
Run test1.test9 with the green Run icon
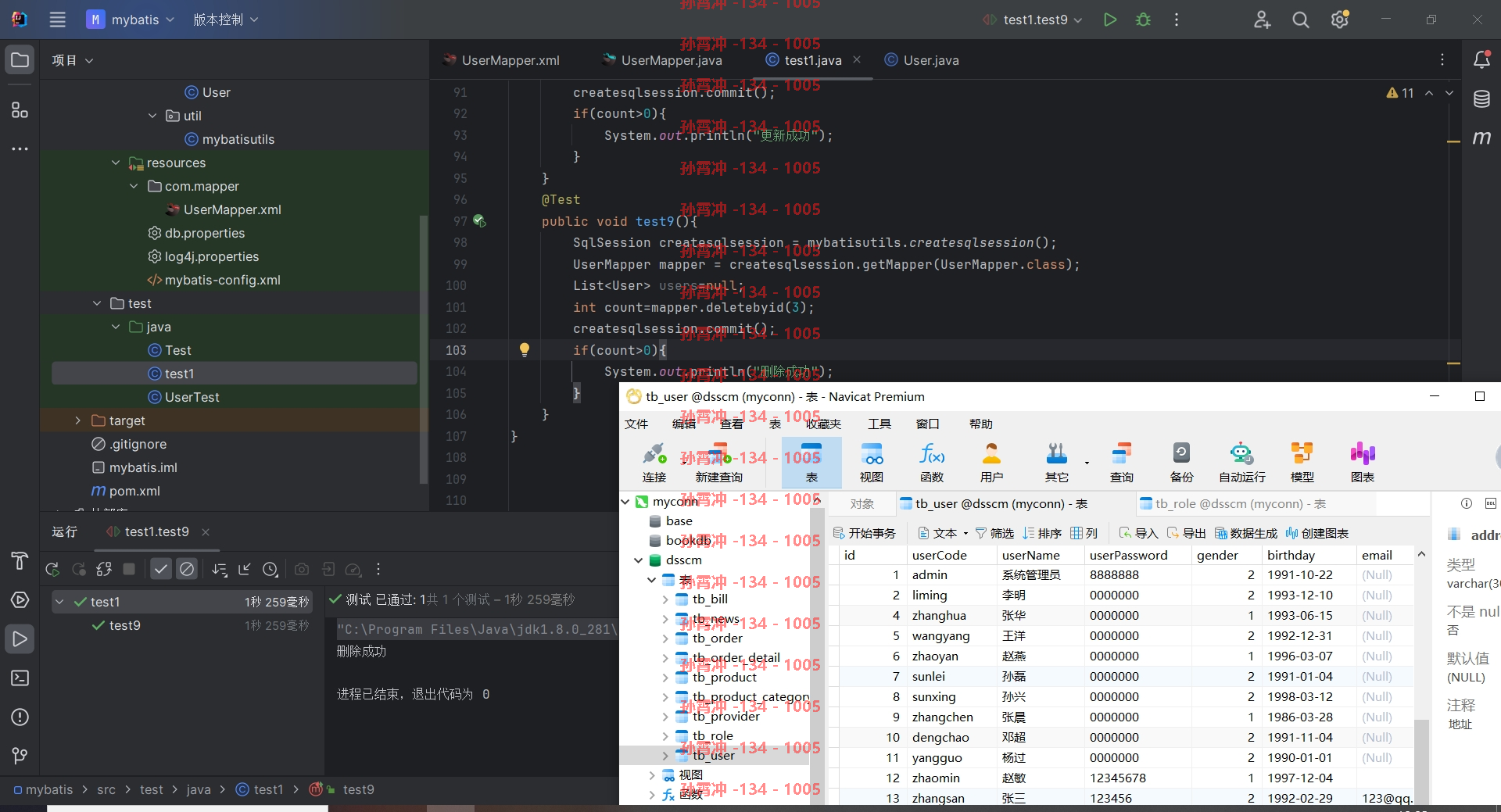point(1109,20)
